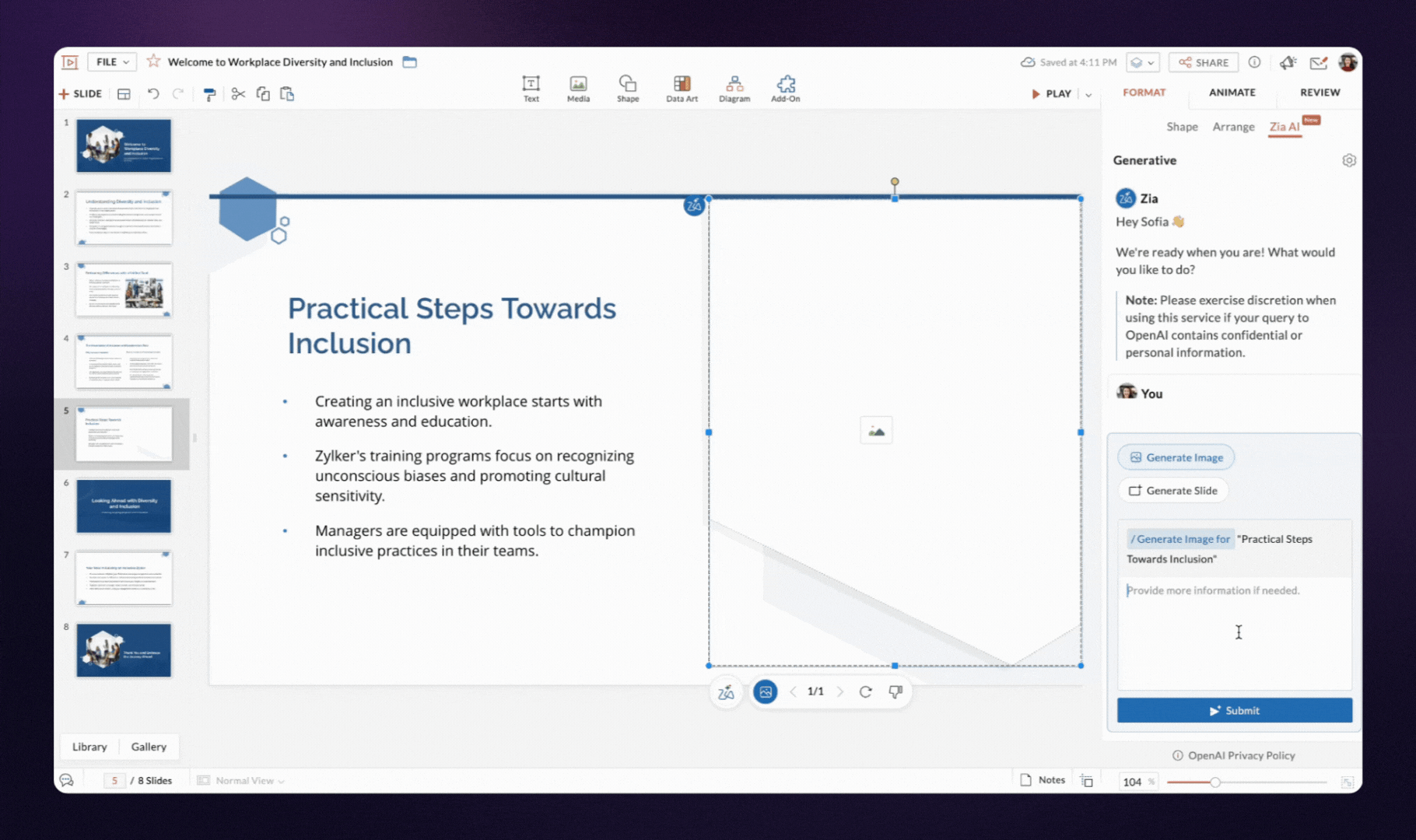Click the scissors cut icon
The image size is (1416, 840).
coord(238,94)
